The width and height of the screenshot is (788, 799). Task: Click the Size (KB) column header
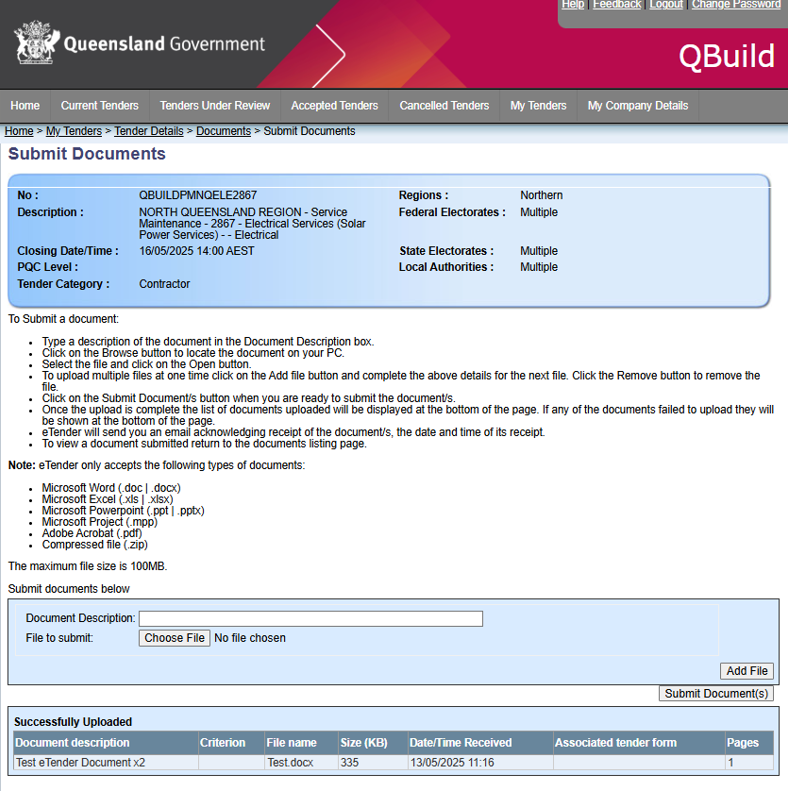click(x=374, y=742)
